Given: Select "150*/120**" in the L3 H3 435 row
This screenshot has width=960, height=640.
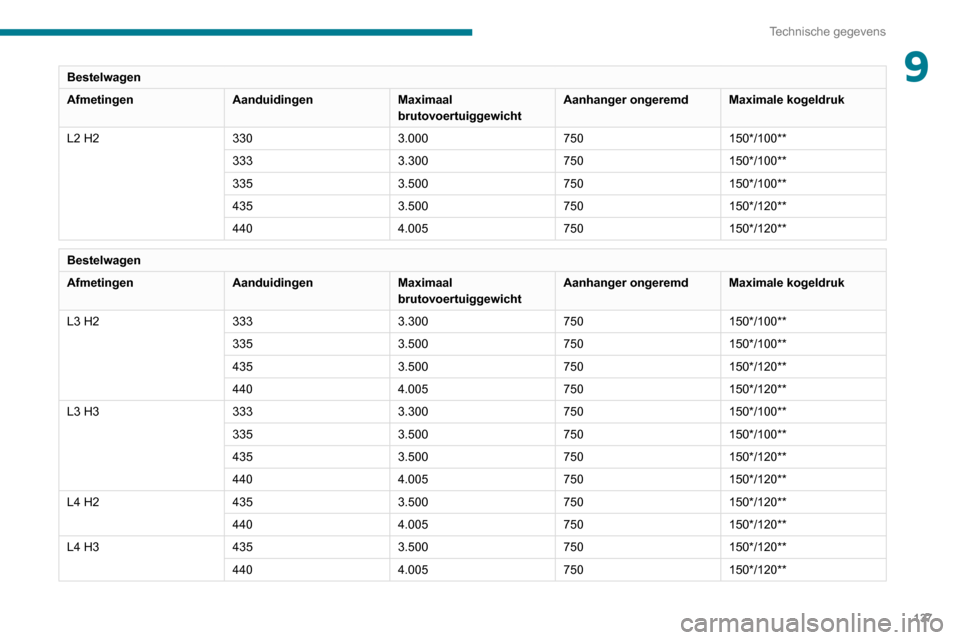Looking at the screenshot, I should (x=757, y=457).
